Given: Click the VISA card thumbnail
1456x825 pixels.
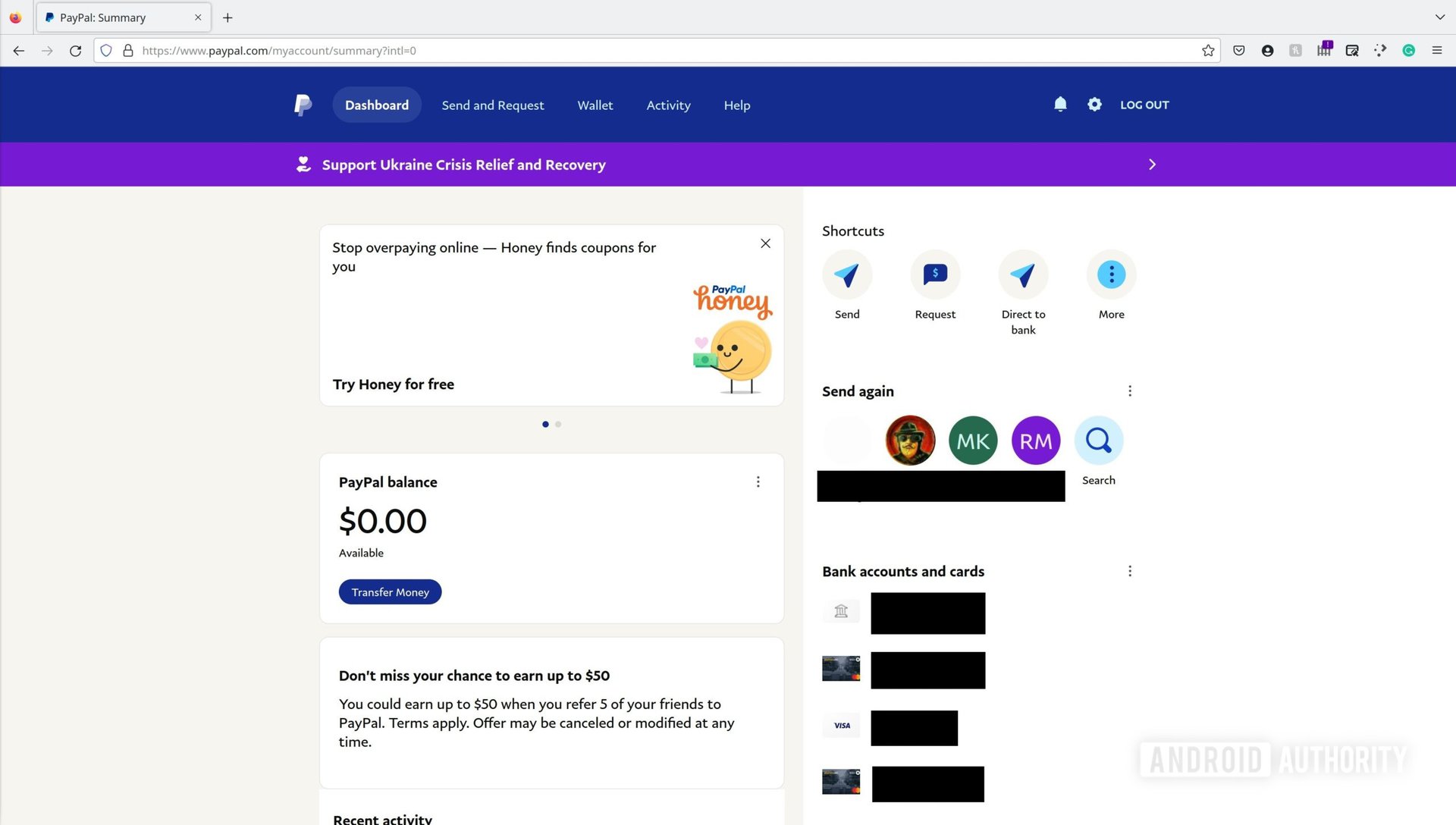Looking at the screenshot, I should 841,724.
